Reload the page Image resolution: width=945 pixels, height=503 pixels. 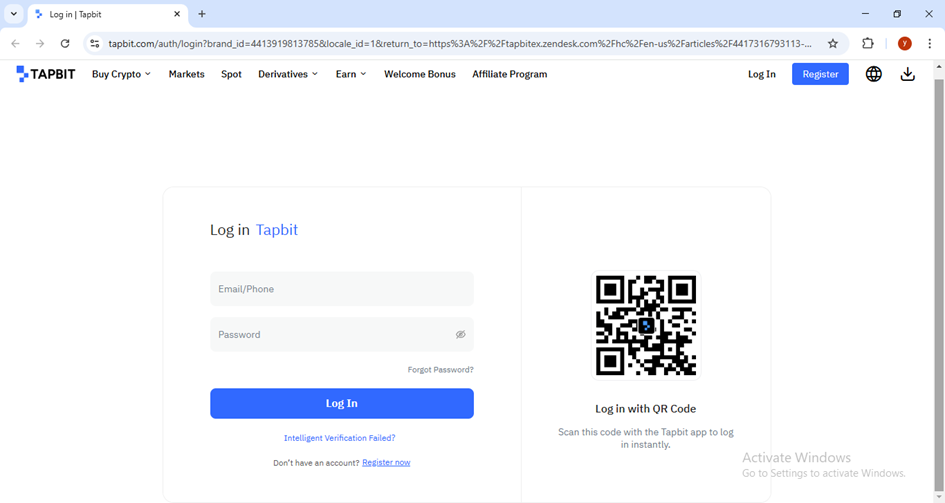[65, 44]
